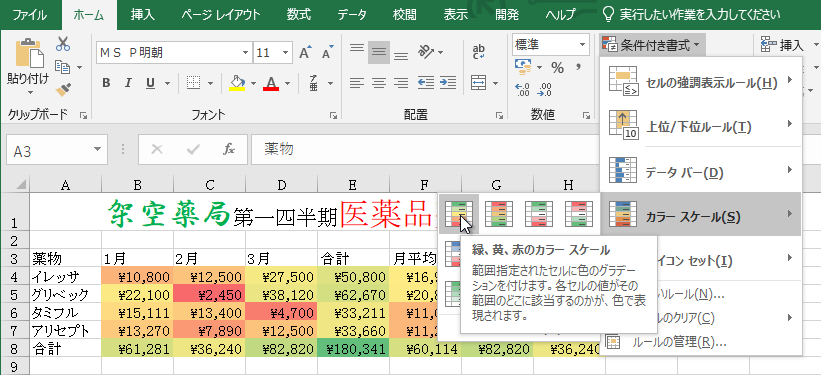Toggle Italic formatting
The height and width of the screenshot is (375, 821).
pos(127,83)
